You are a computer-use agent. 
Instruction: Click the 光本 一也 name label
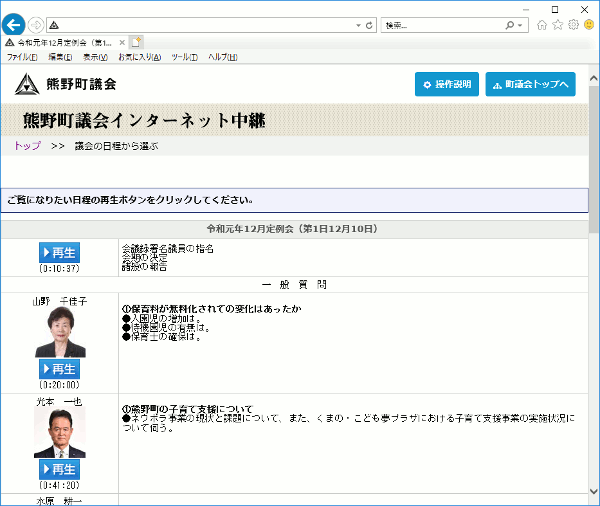pos(59,402)
